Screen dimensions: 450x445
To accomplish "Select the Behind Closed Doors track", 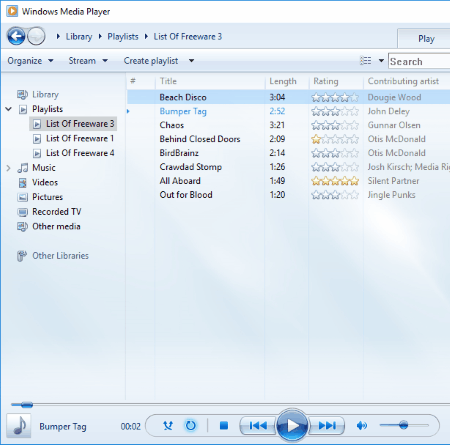I will click(288, 139).
